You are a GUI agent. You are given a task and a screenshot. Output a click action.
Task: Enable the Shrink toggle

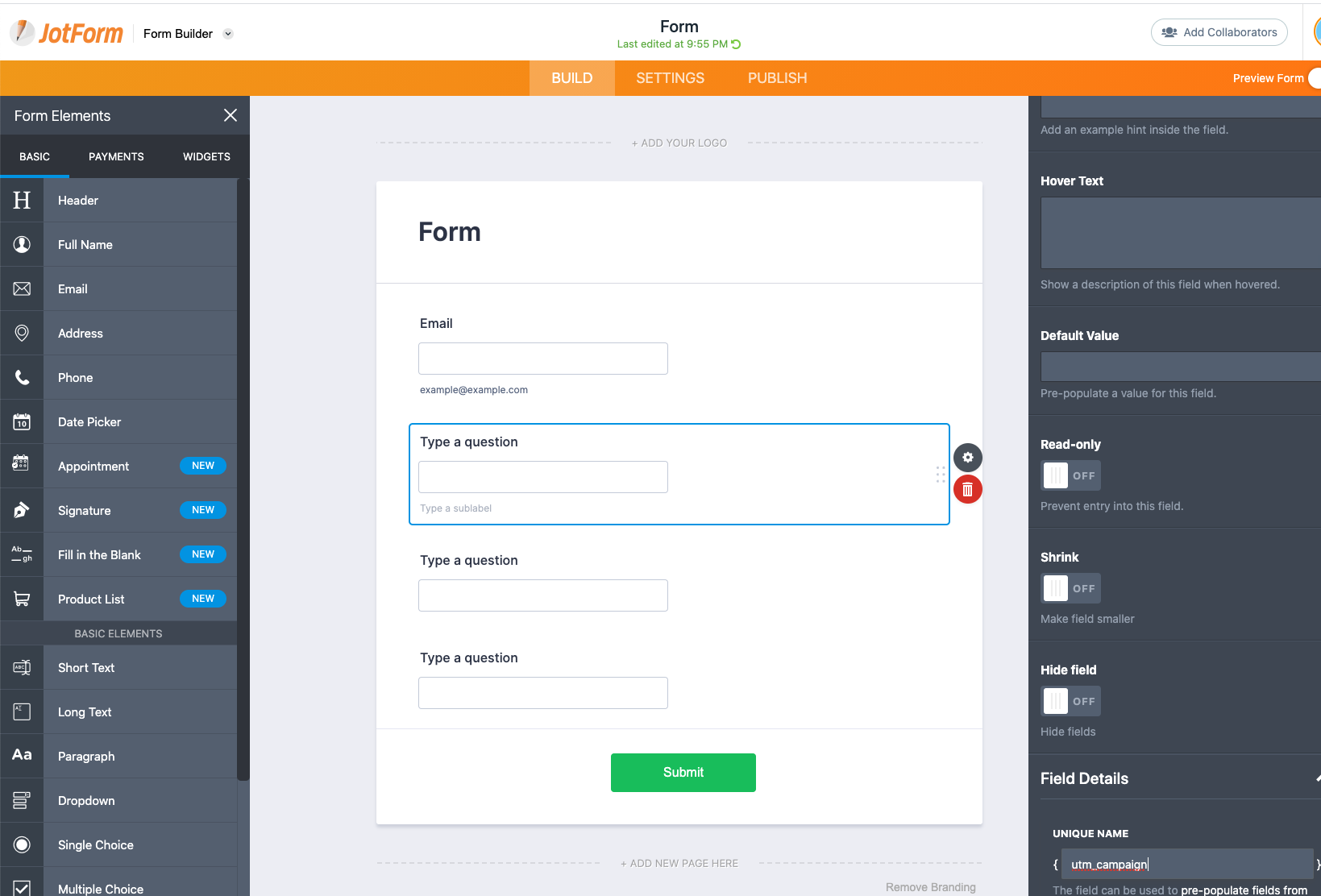pos(1070,588)
